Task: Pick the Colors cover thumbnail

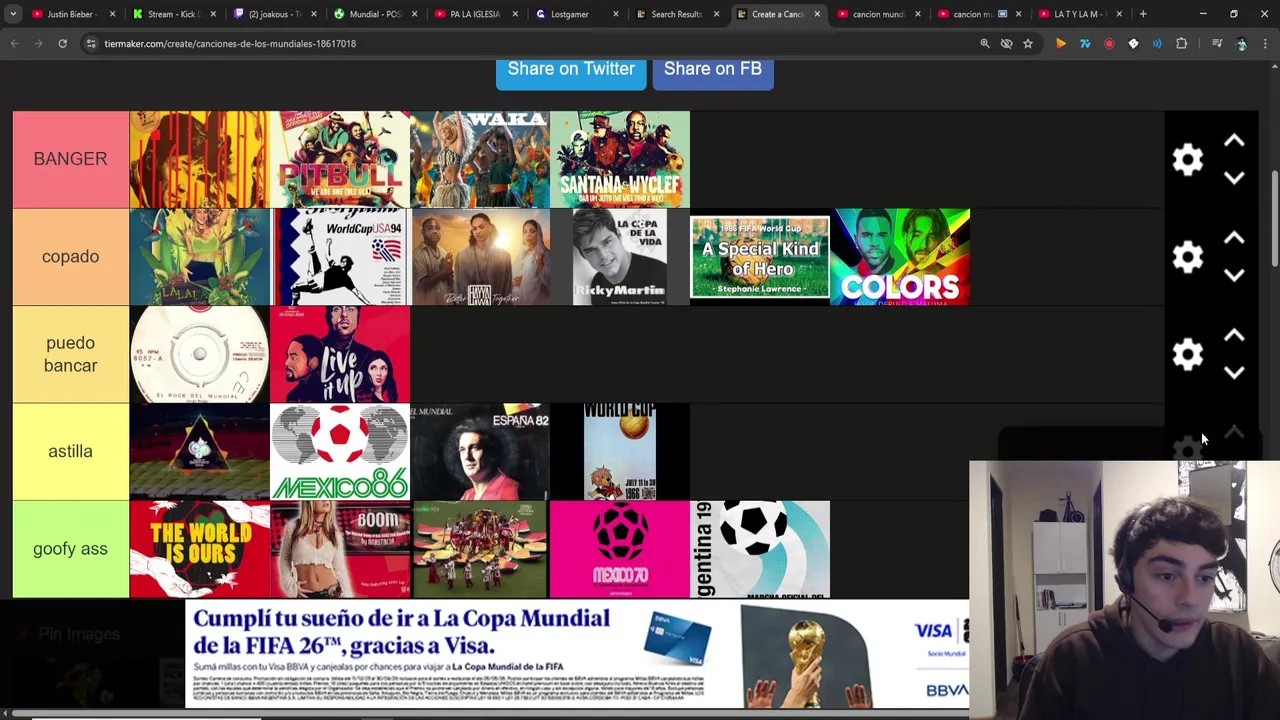Action: pyautogui.click(x=900, y=257)
